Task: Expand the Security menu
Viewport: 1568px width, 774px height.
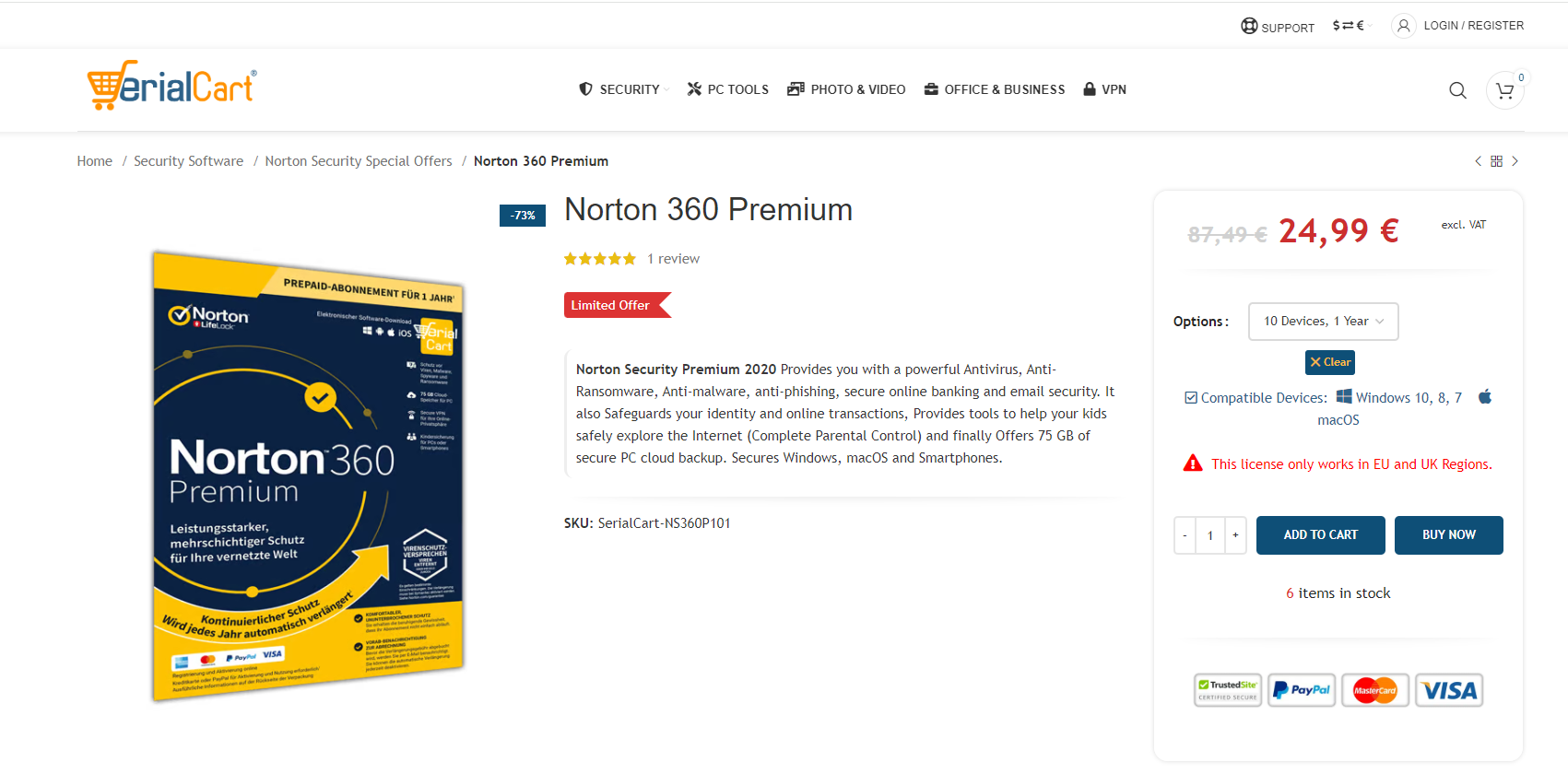Action: (624, 89)
